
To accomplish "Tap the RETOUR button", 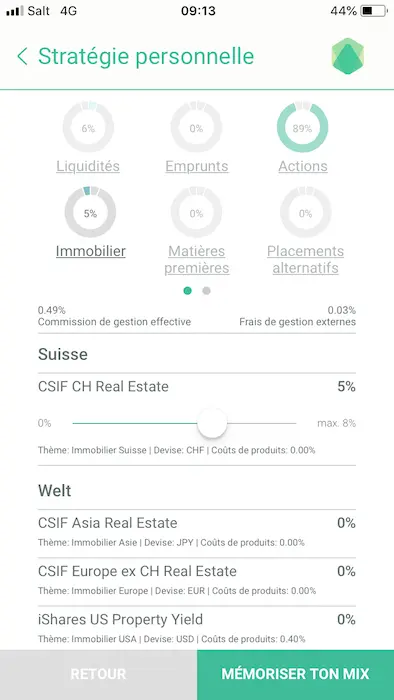I will click(x=98, y=675).
